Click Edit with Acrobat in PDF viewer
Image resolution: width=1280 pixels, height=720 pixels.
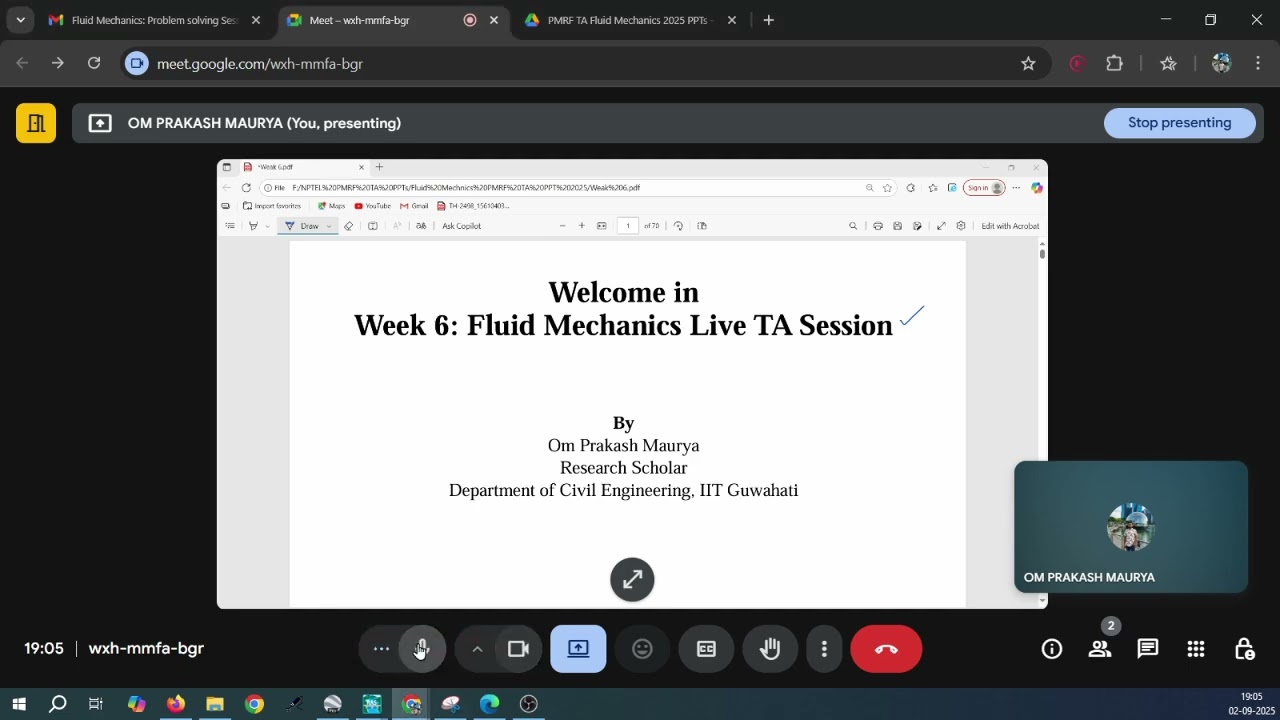(x=1010, y=226)
